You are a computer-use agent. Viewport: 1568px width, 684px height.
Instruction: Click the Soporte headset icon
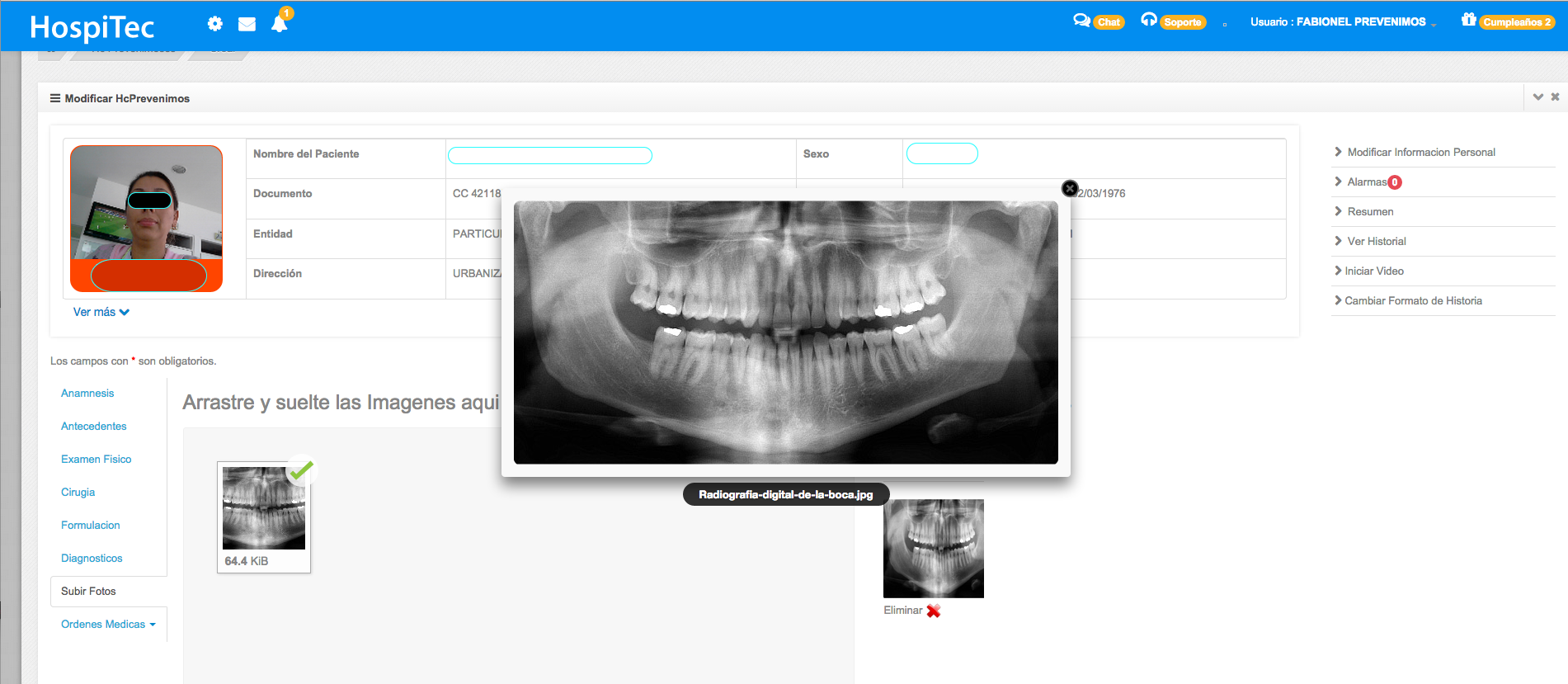tap(1148, 20)
